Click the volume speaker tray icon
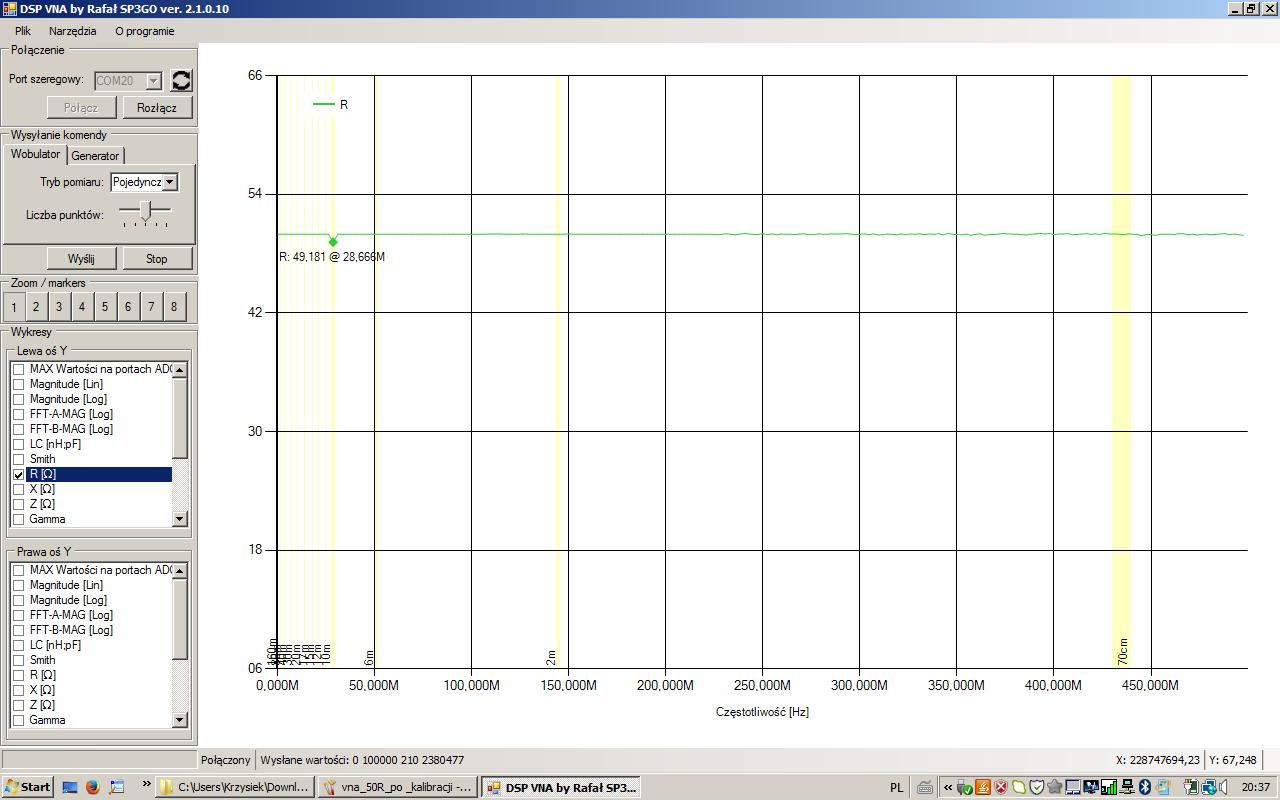Image resolution: width=1280 pixels, height=800 pixels. 1224,787
